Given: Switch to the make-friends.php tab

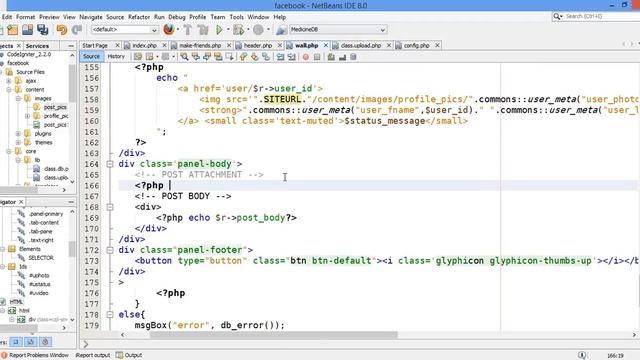Looking at the screenshot, I should pyautogui.click(x=200, y=46).
